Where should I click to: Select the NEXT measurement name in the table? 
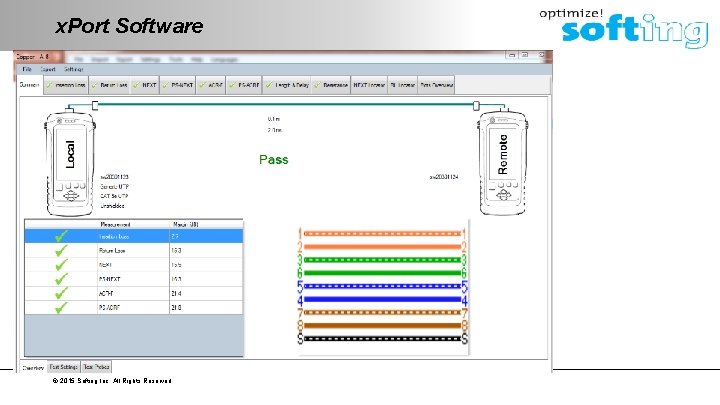pos(105,265)
